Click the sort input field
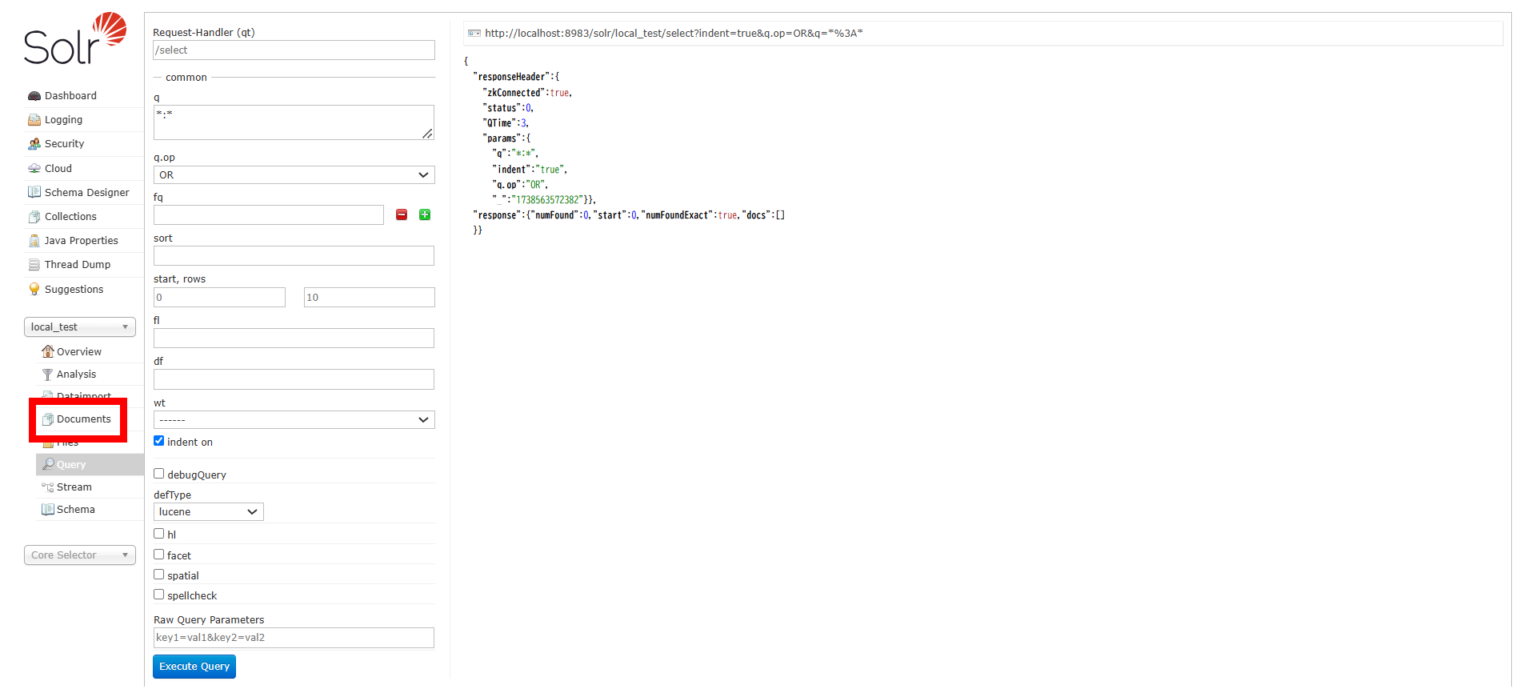The image size is (1536, 697). [294, 256]
